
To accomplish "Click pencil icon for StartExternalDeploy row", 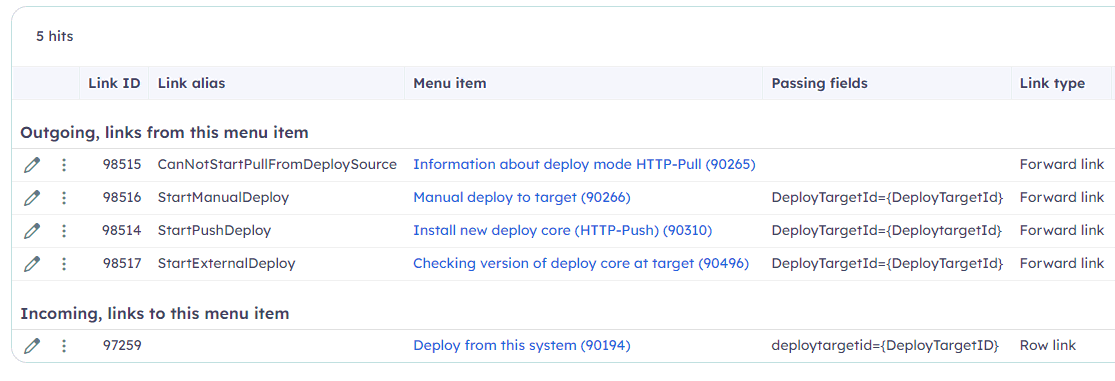I will [31, 264].
